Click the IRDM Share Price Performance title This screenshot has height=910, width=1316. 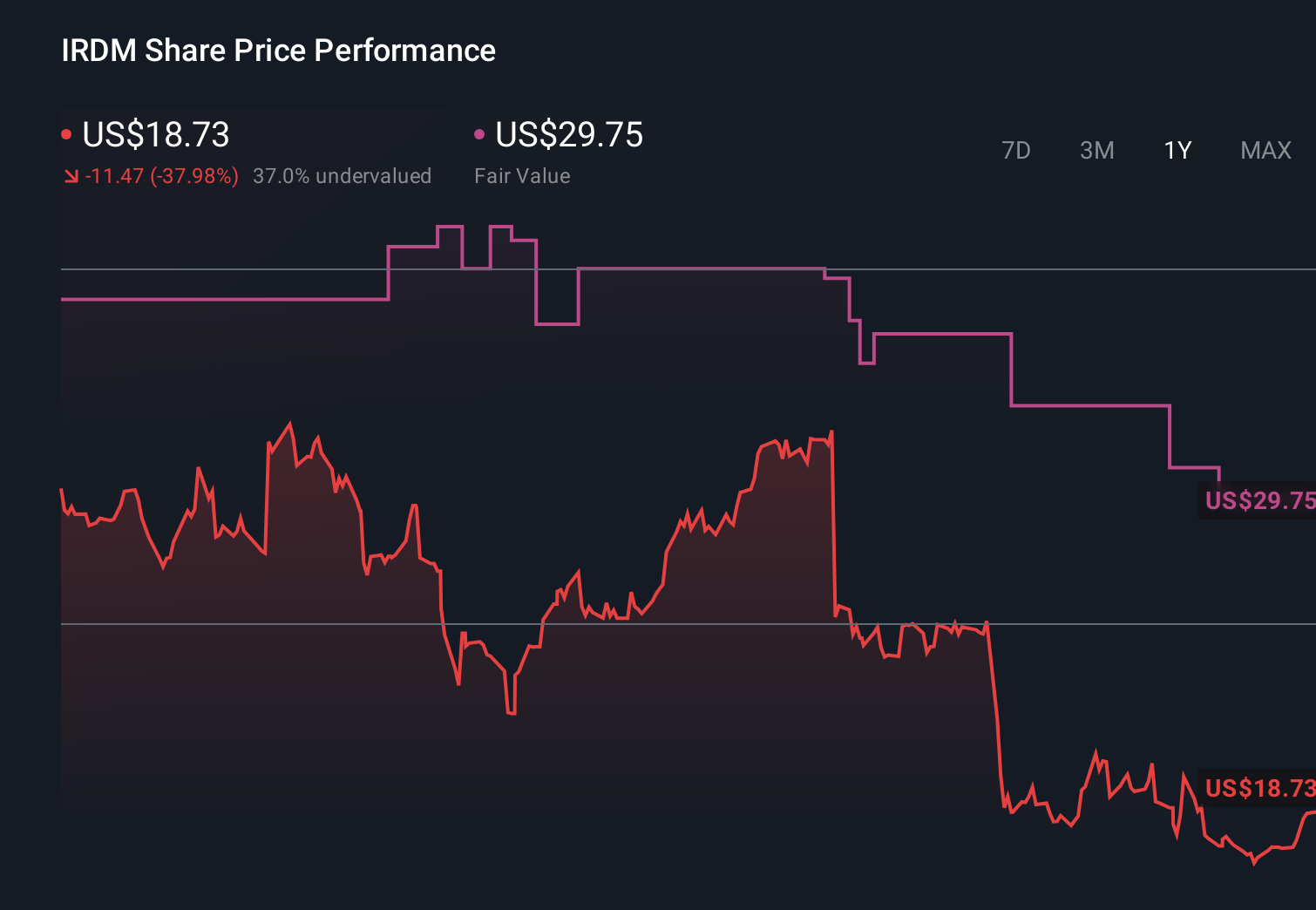pyautogui.click(x=277, y=50)
